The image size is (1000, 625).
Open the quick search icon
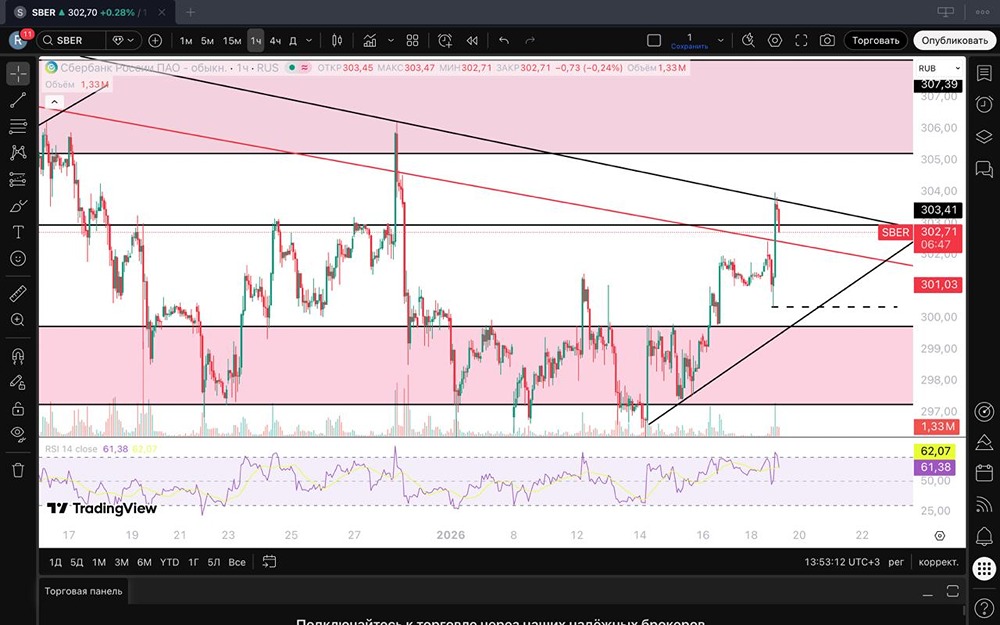coord(748,40)
